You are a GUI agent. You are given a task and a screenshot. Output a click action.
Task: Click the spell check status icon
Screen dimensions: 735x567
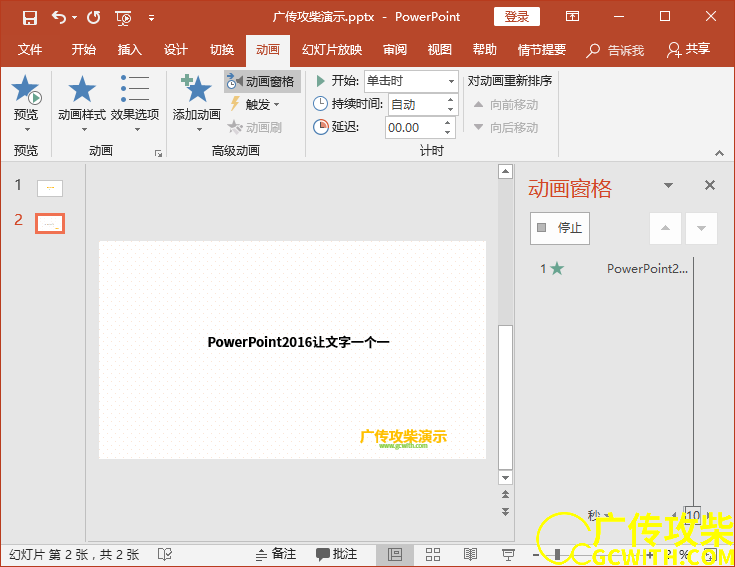point(165,555)
